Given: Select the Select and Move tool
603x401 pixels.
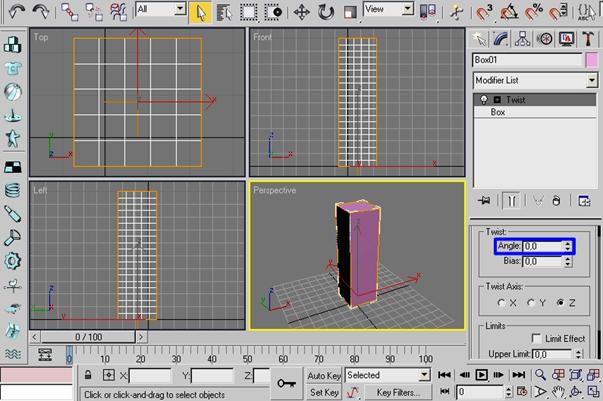Looking at the screenshot, I should [301, 12].
